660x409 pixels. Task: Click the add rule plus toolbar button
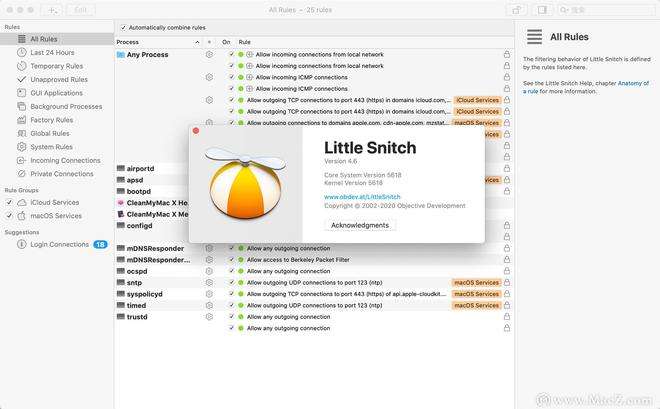pos(52,10)
